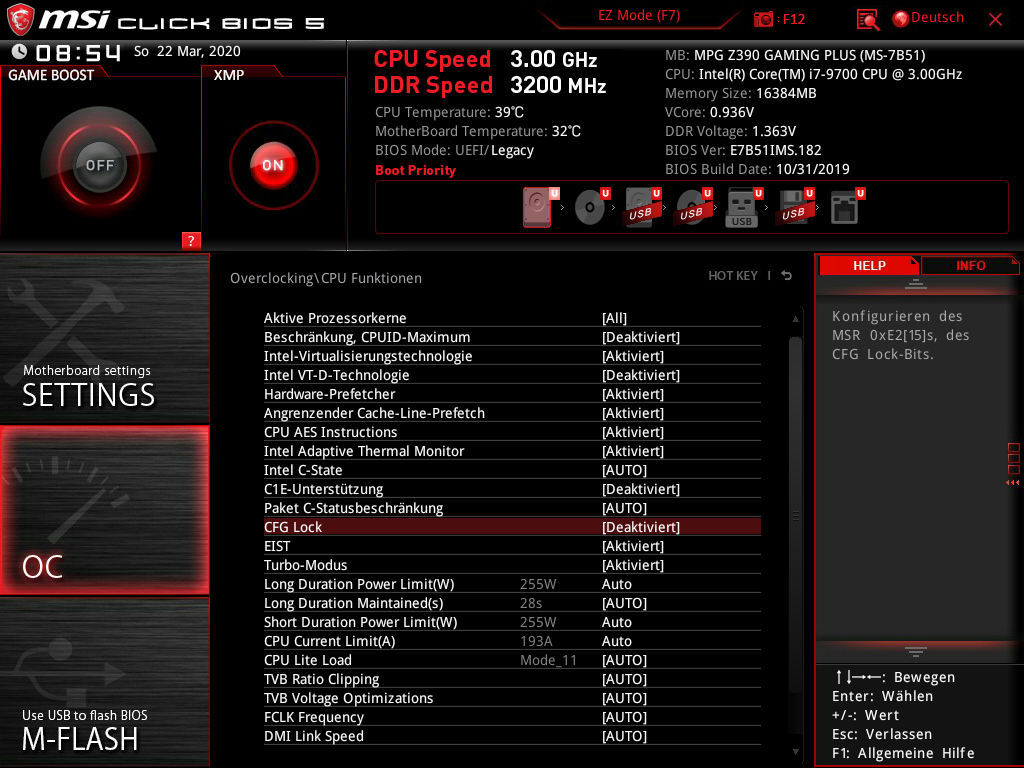Open the BIOS search magnifier icon

click(867, 20)
